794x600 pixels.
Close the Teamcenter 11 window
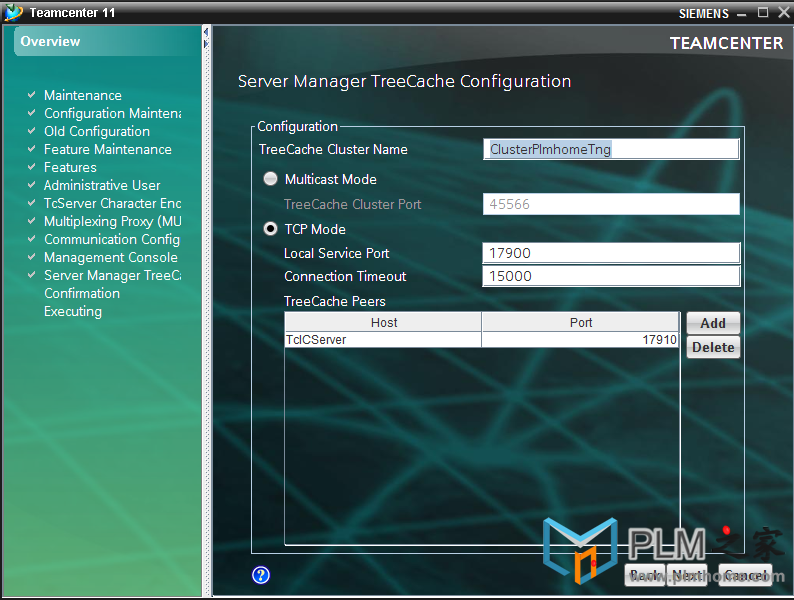784,13
